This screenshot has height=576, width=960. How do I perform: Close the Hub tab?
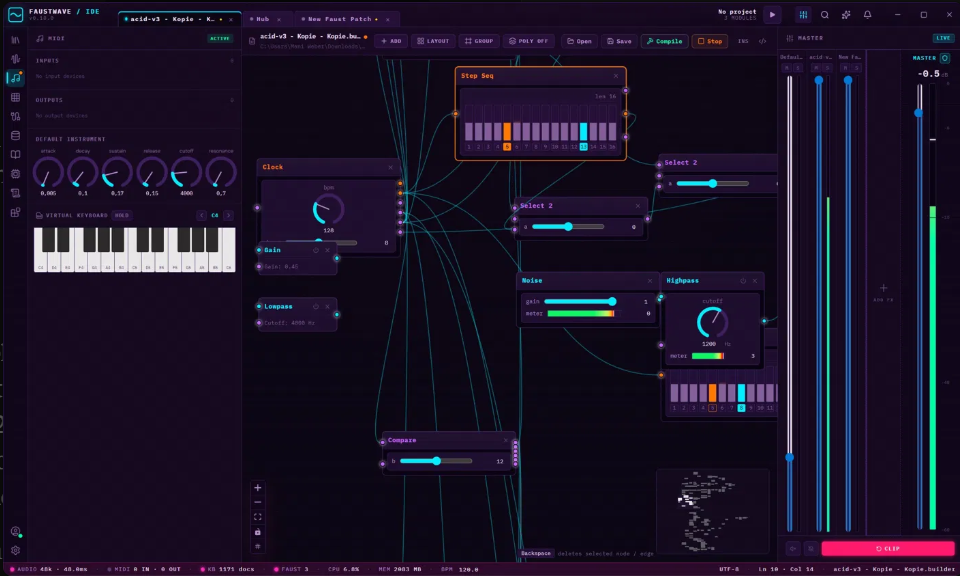click(279, 20)
